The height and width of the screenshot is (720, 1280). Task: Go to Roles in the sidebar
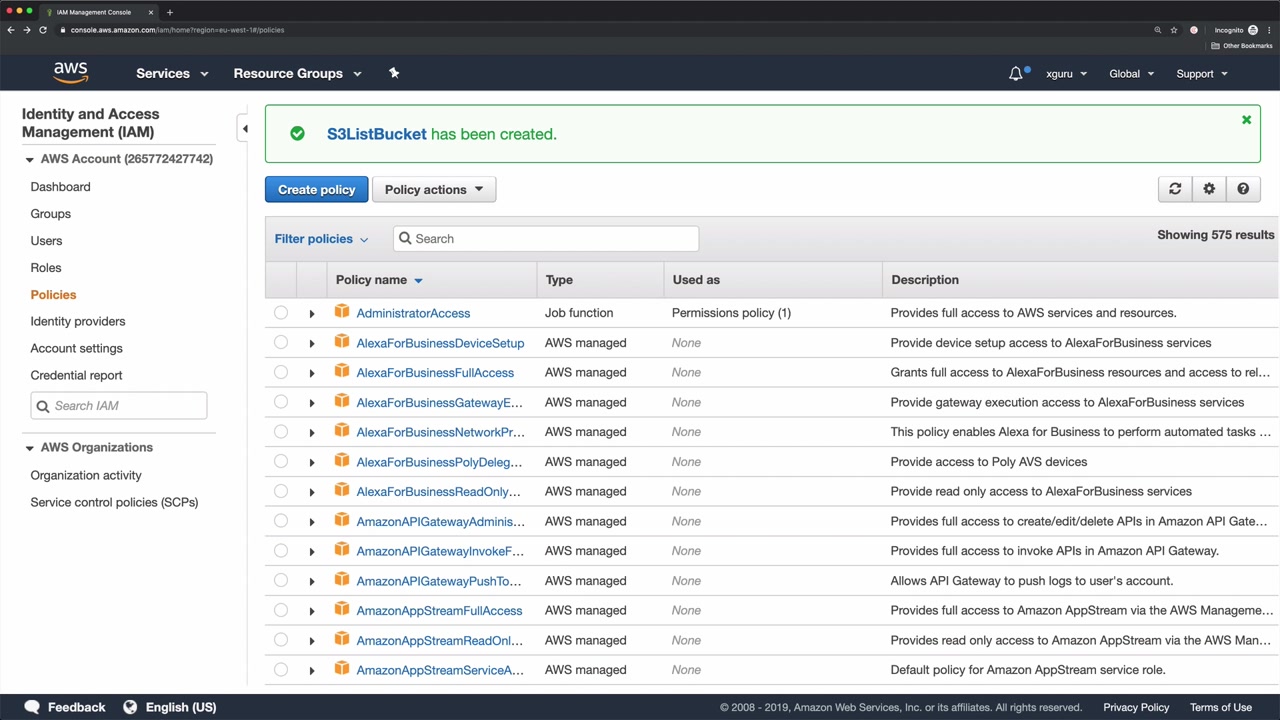[46, 268]
